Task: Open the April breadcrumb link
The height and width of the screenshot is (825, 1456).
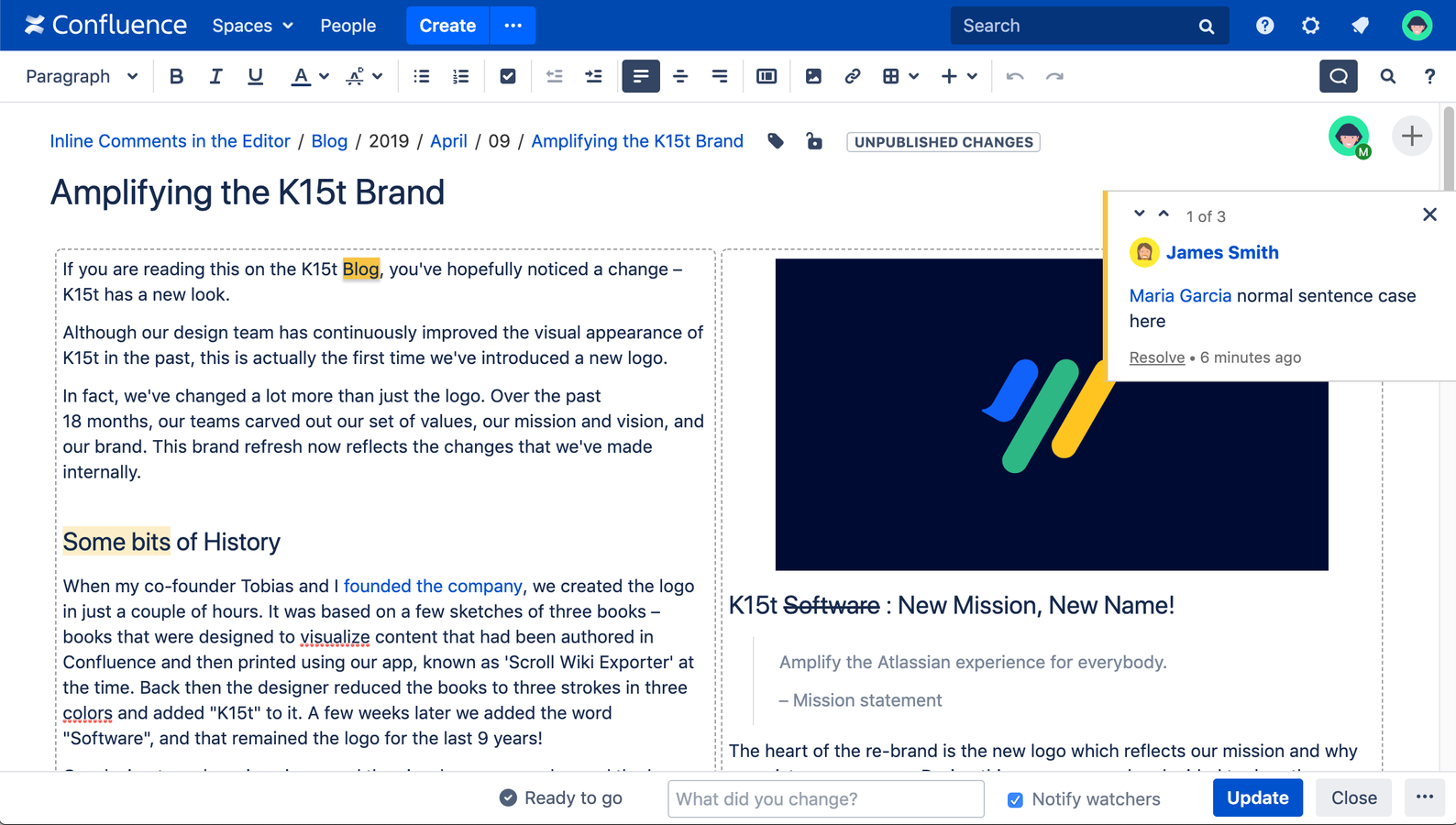Action: click(448, 141)
